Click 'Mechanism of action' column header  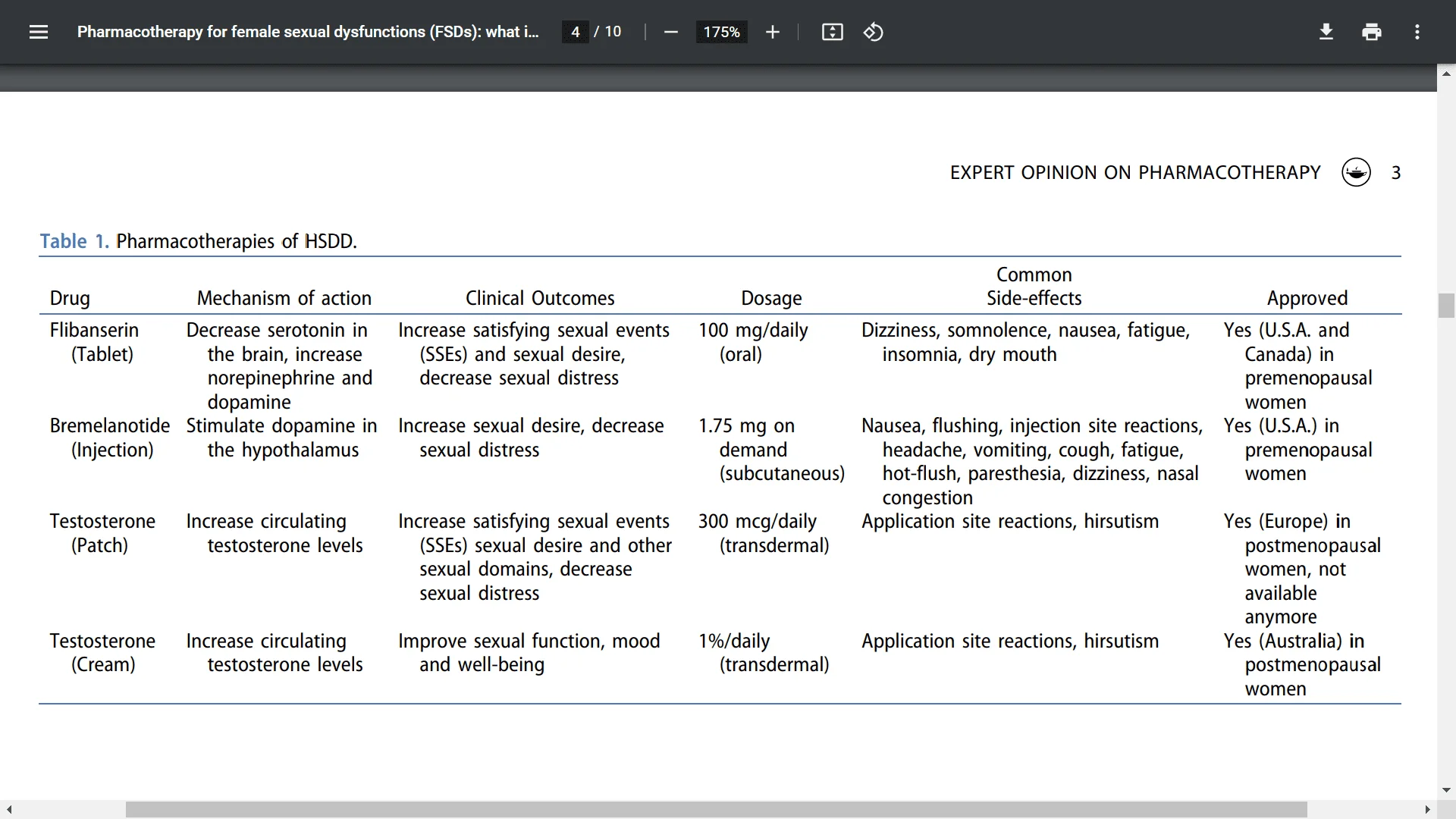[284, 298]
